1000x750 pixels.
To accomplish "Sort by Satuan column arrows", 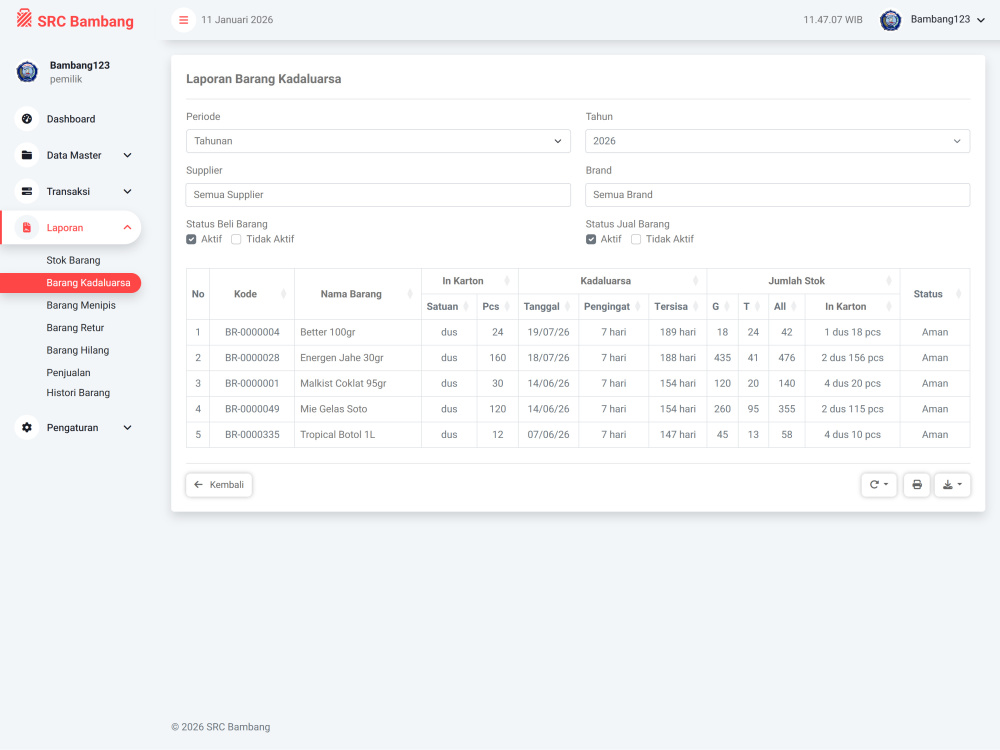I will (x=466, y=307).
